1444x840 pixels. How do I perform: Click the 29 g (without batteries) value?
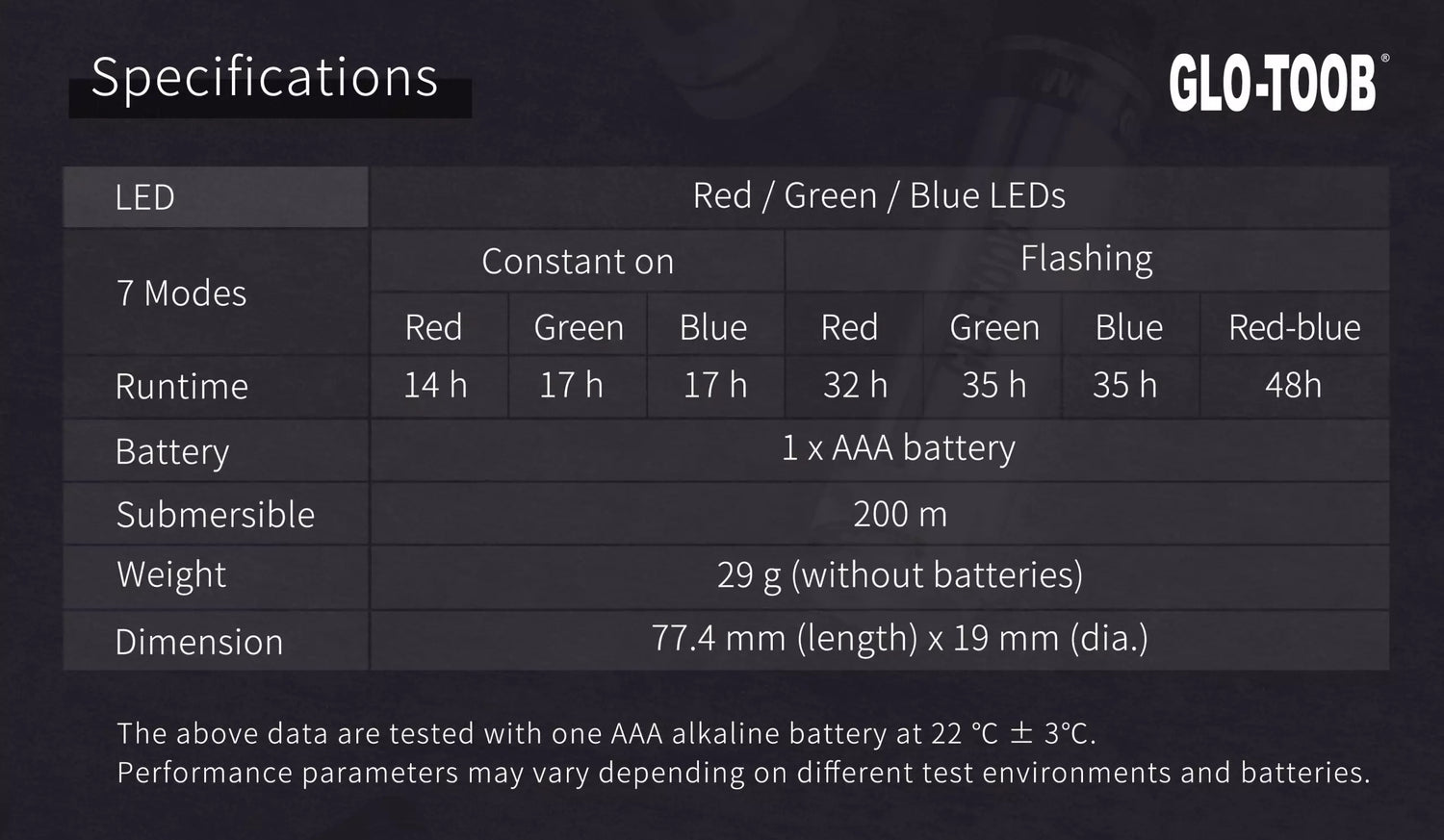[900, 575]
